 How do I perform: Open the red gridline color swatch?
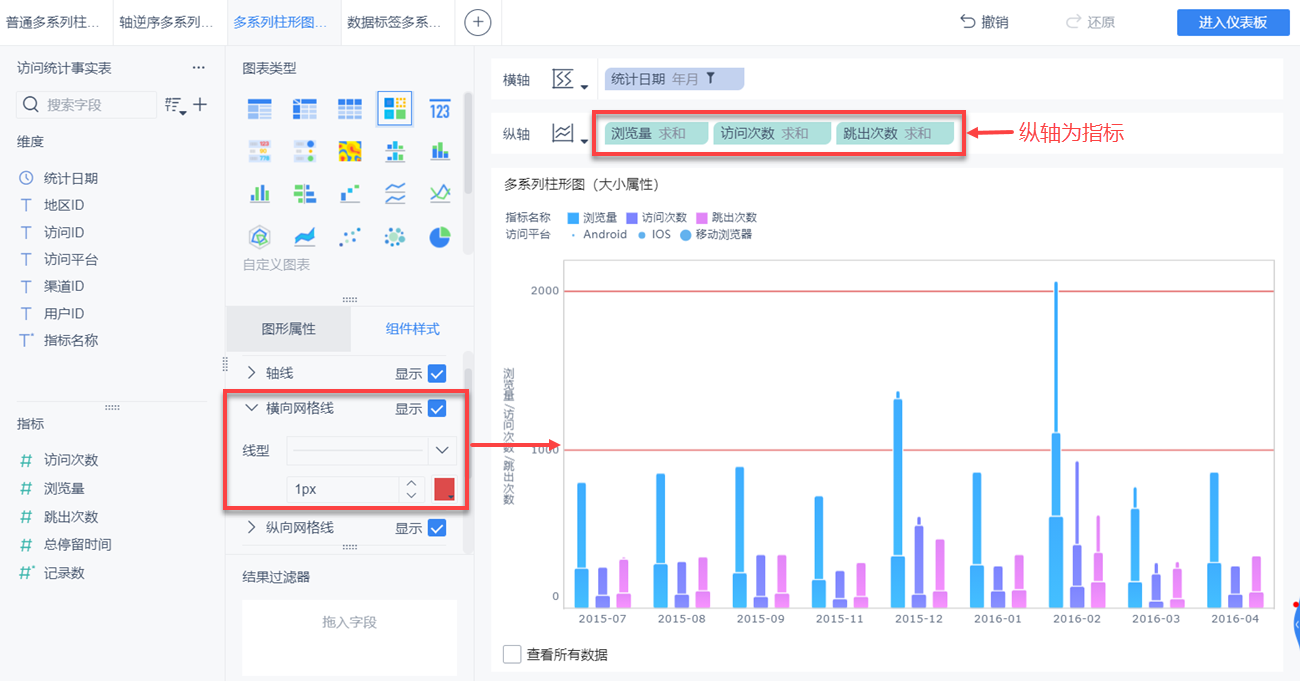(x=444, y=489)
